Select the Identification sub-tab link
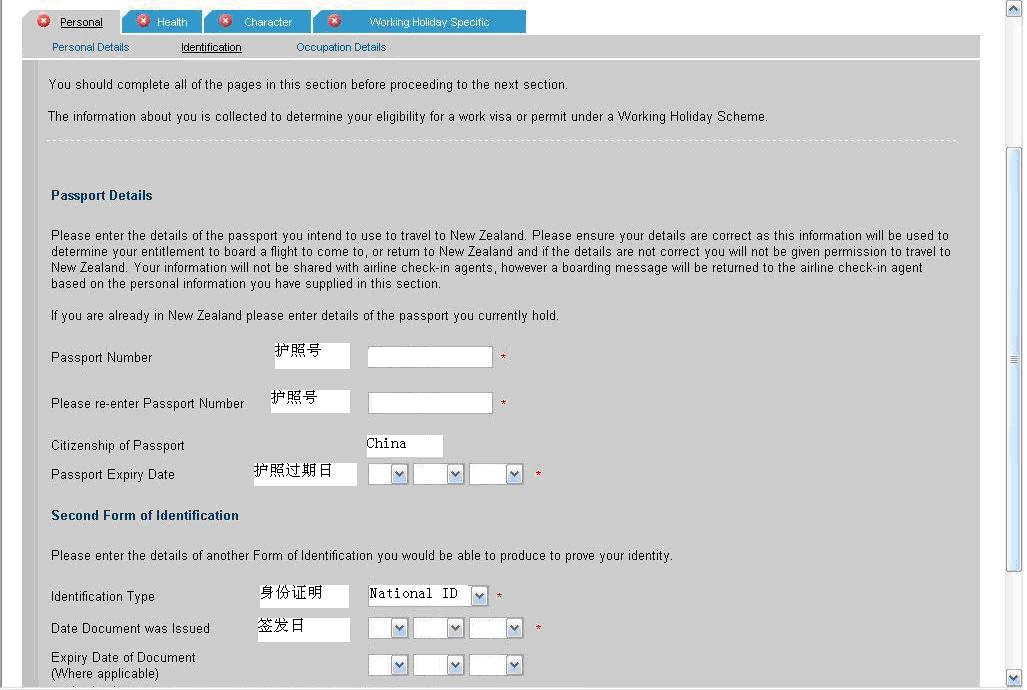Viewport: 1027px width, 690px height. (x=211, y=47)
